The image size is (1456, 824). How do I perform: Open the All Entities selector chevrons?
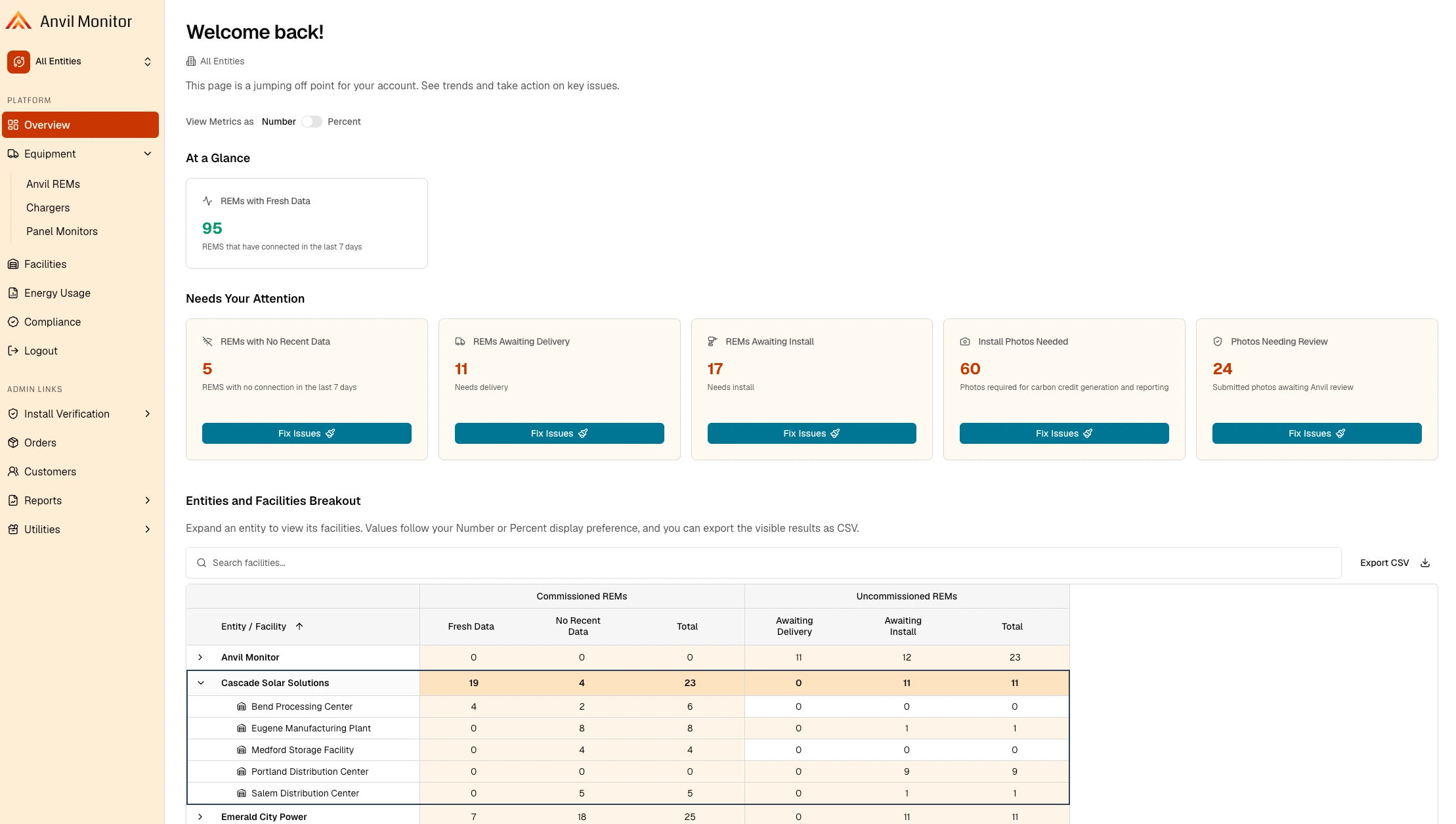click(148, 62)
